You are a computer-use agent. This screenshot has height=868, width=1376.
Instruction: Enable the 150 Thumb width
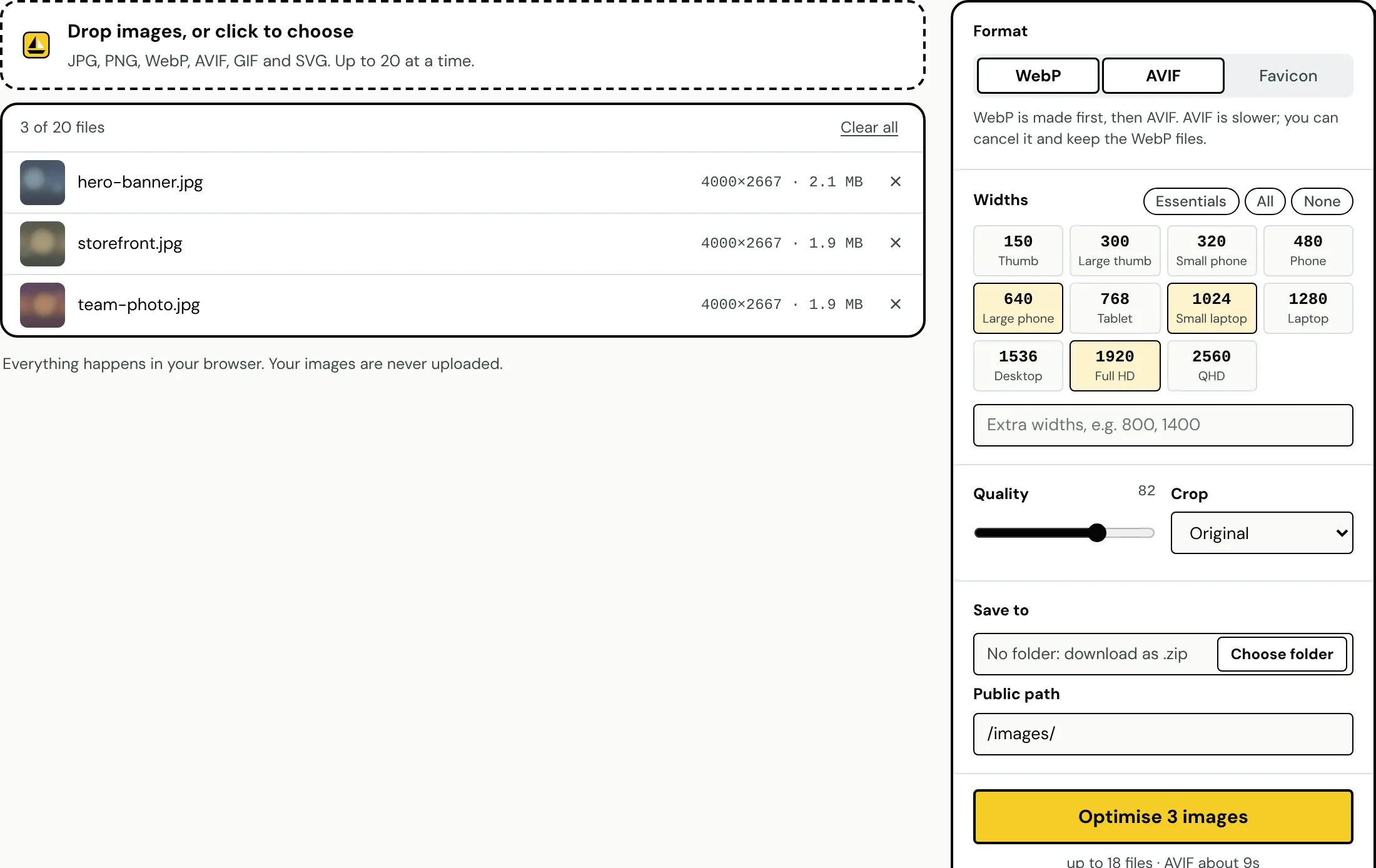coord(1018,251)
